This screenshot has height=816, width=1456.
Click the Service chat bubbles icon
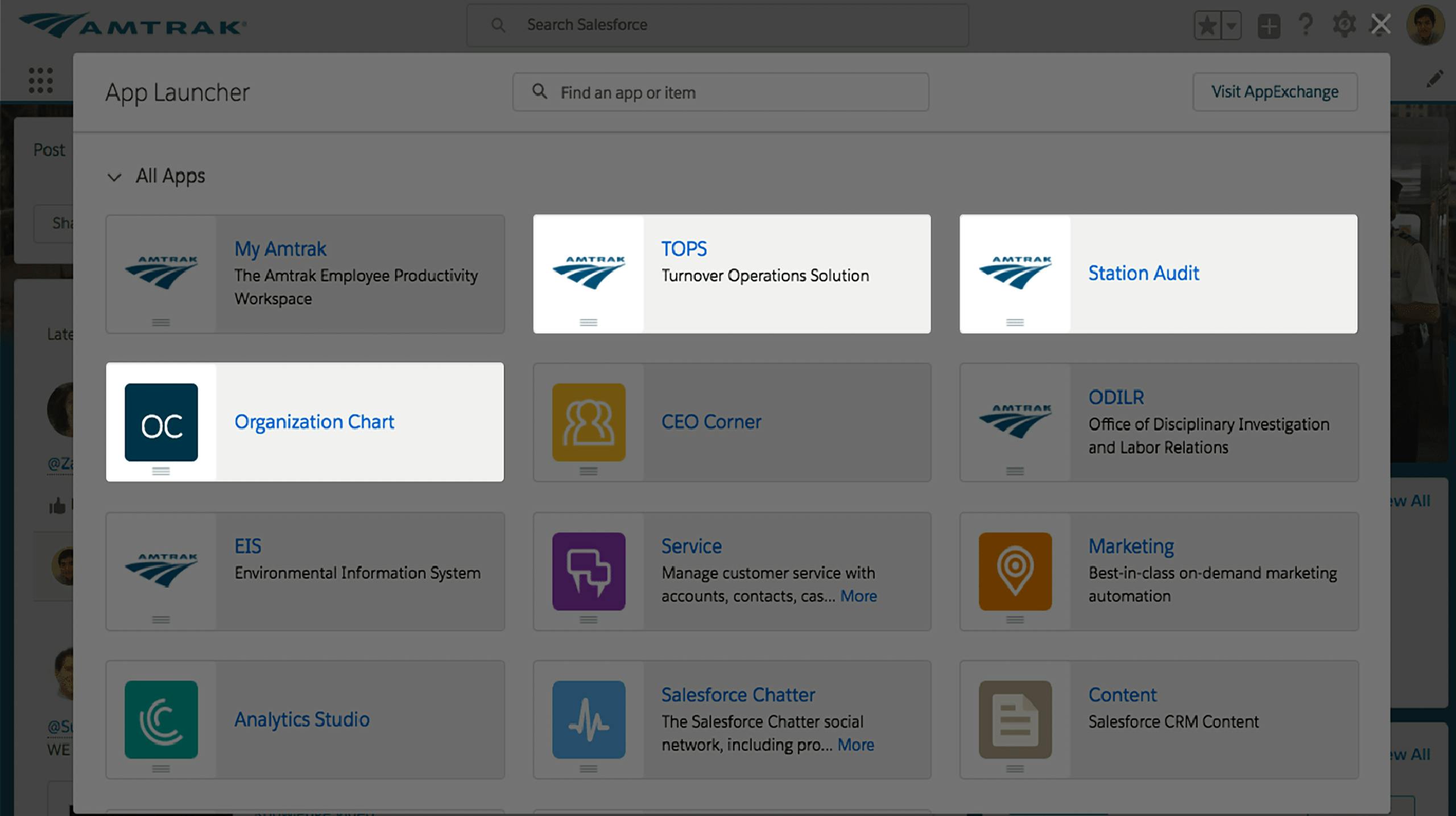point(589,571)
